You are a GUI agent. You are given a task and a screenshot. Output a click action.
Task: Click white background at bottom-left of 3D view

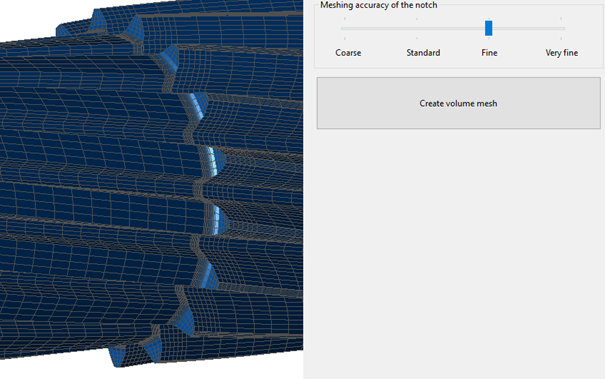[46, 370]
